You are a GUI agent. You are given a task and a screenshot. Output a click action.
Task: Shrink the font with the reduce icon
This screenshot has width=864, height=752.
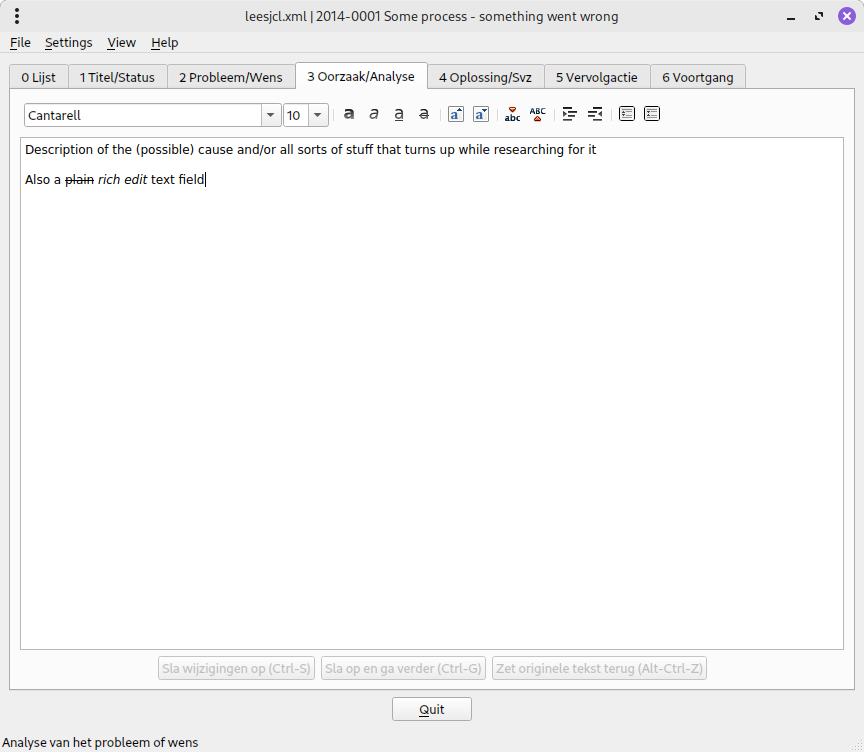point(481,115)
